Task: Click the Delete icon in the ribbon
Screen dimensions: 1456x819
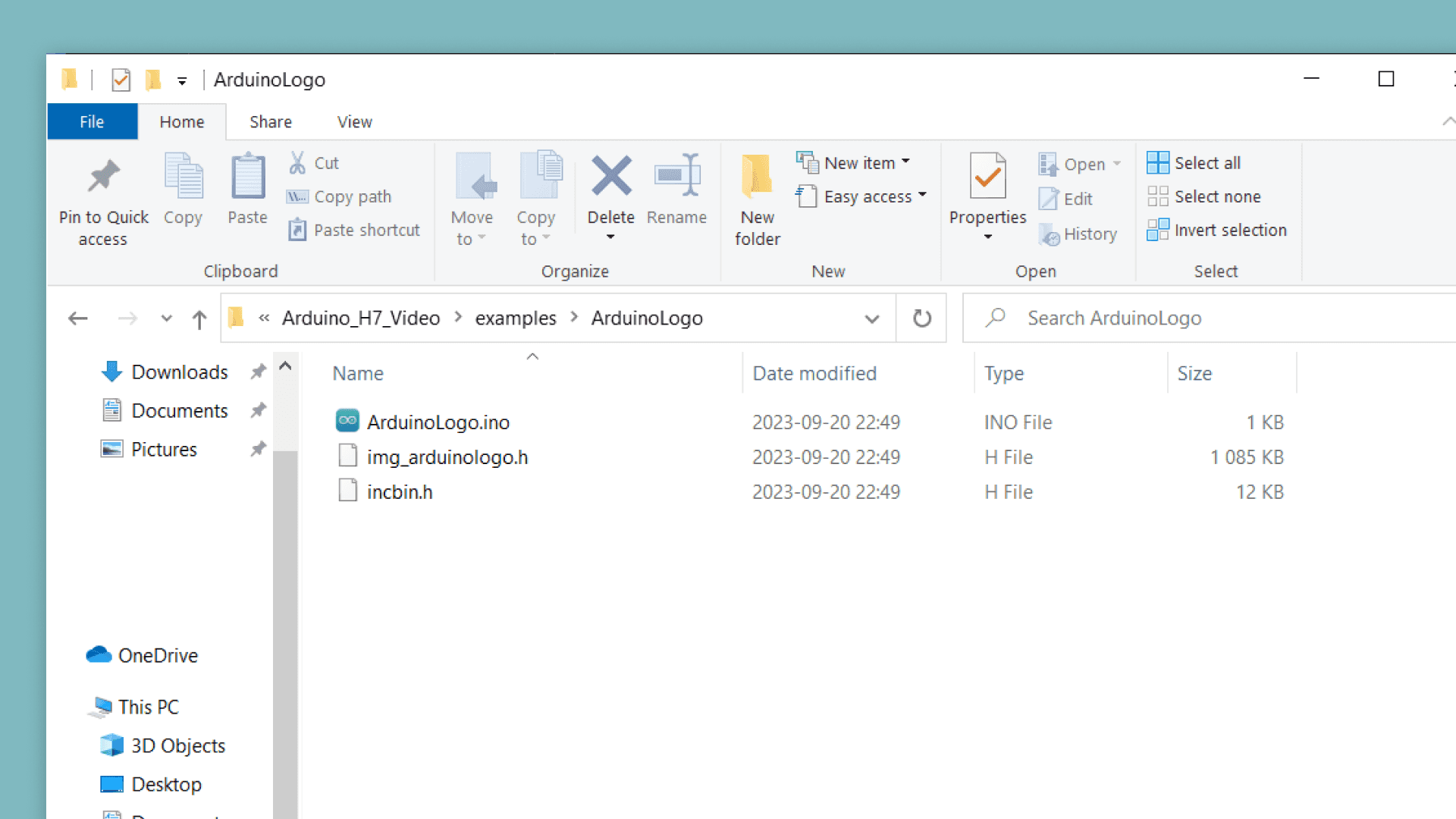Action: [x=610, y=177]
